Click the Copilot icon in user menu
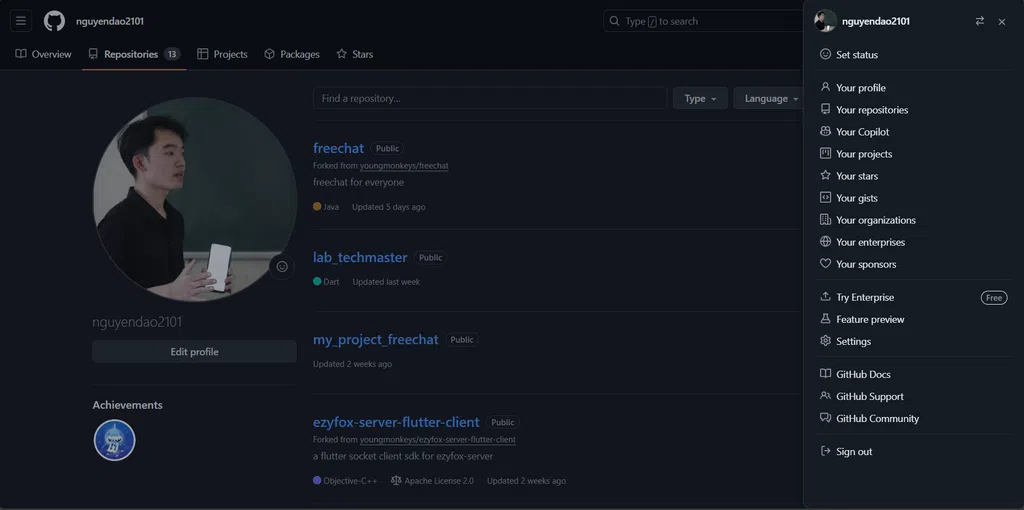1024x510 pixels. (x=825, y=131)
